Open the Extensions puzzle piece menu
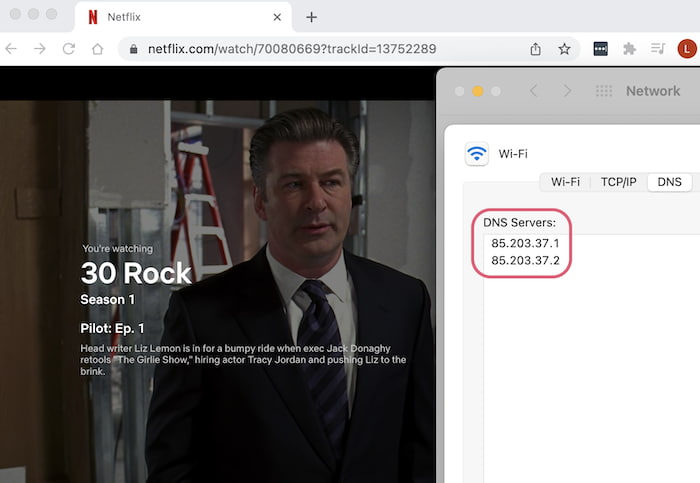This screenshot has width=700, height=483. click(x=629, y=49)
